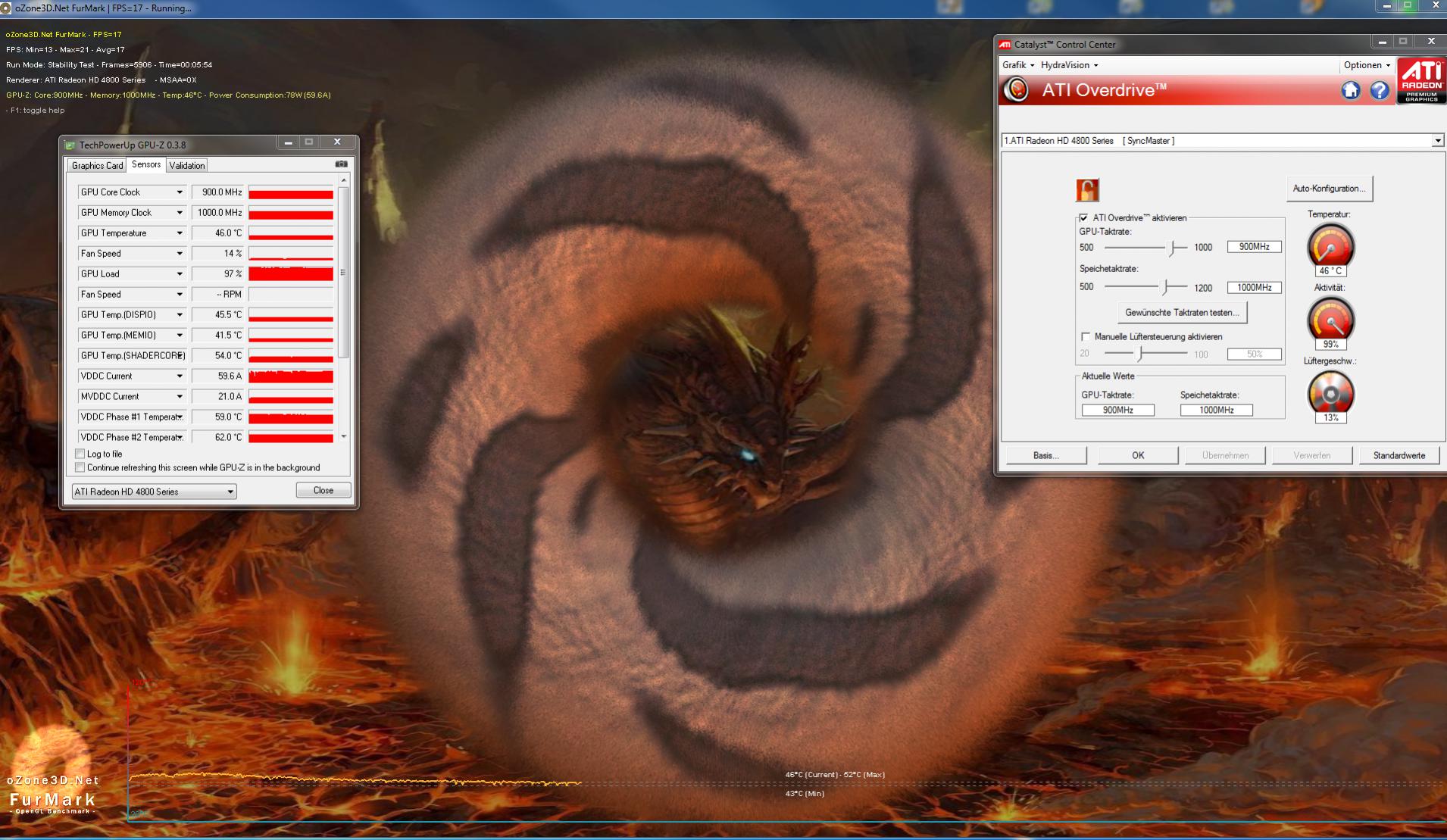
Task: Click the GPU-Z title bar app icon
Action: pos(70,145)
